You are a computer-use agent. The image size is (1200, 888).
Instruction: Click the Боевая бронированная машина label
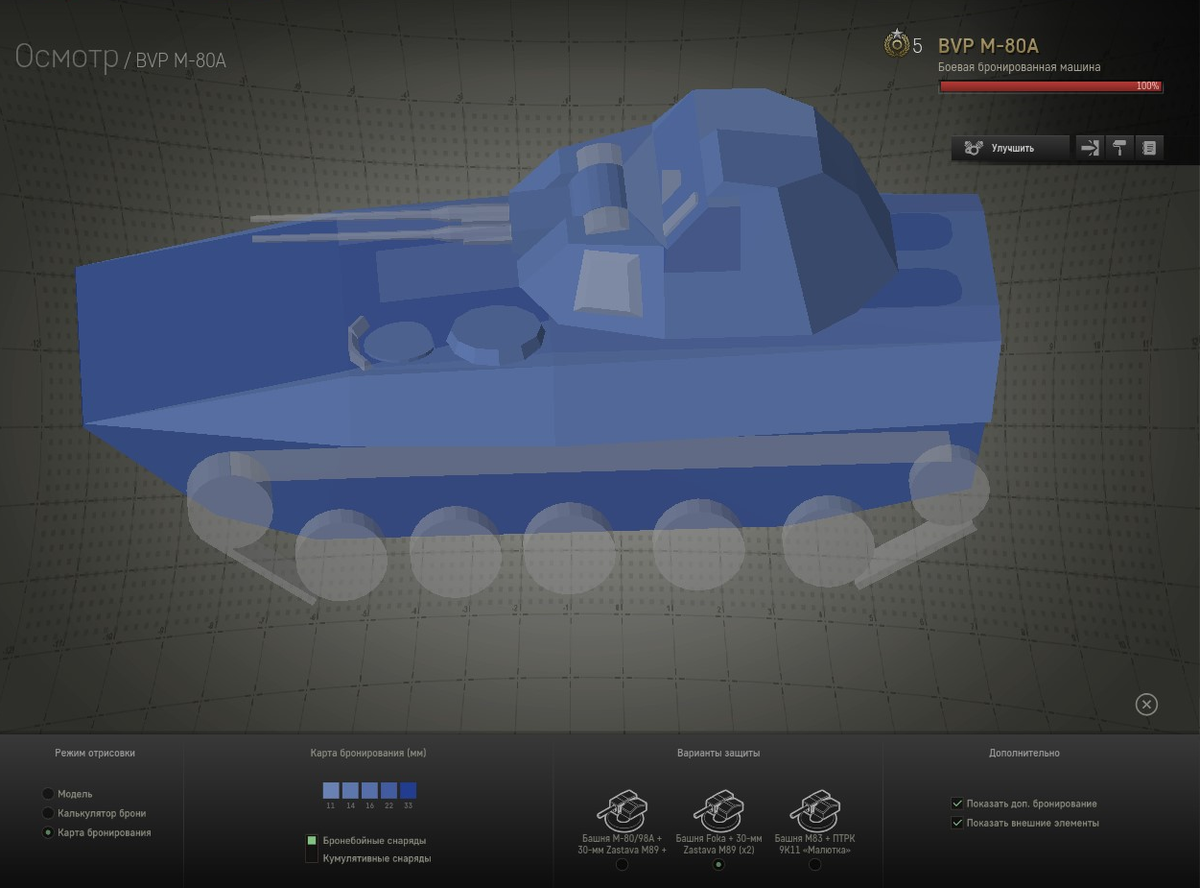(x=1019, y=67)
